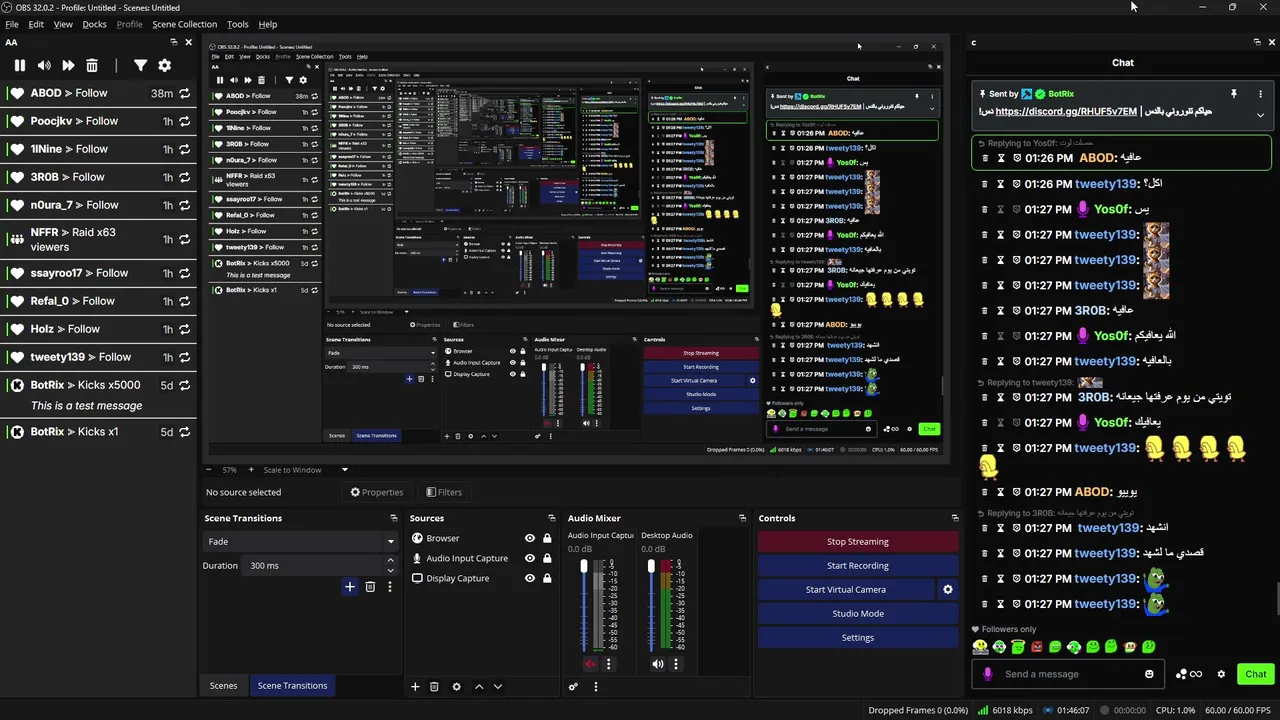The height and width of the screenshot is (720, 1280).
Task: Open AA dock settings gear
Action: [165, 65]
